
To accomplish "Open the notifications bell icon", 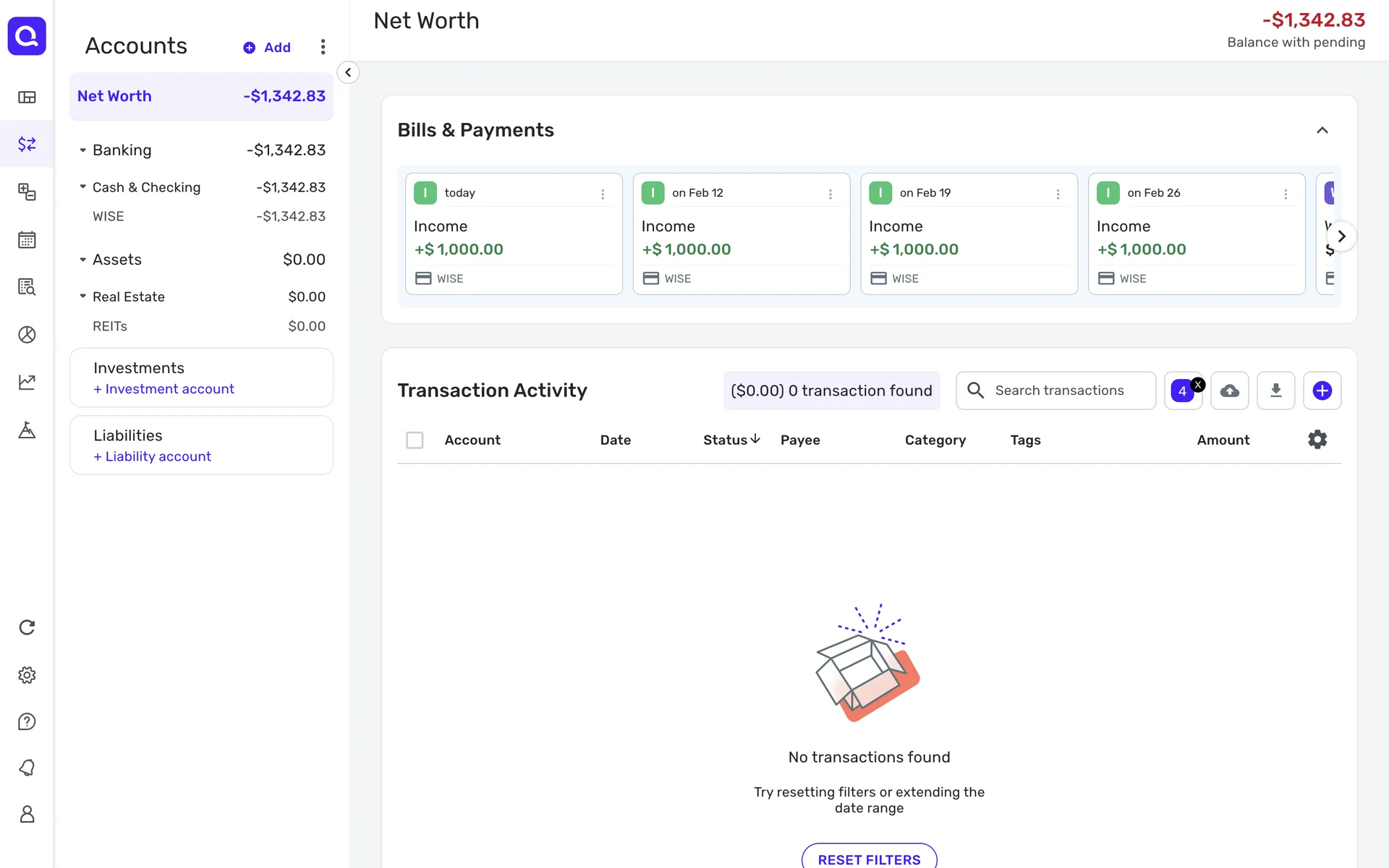I will (27, 767).
